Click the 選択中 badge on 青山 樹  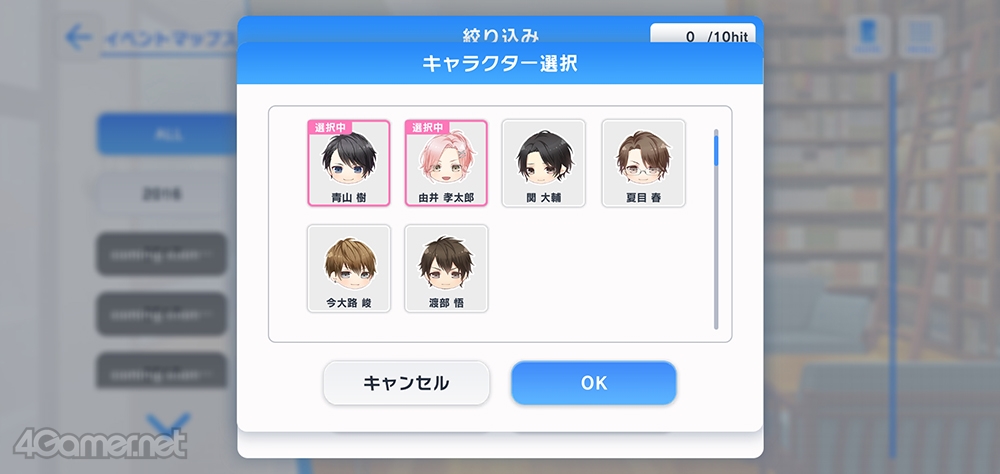click(330, 127)
